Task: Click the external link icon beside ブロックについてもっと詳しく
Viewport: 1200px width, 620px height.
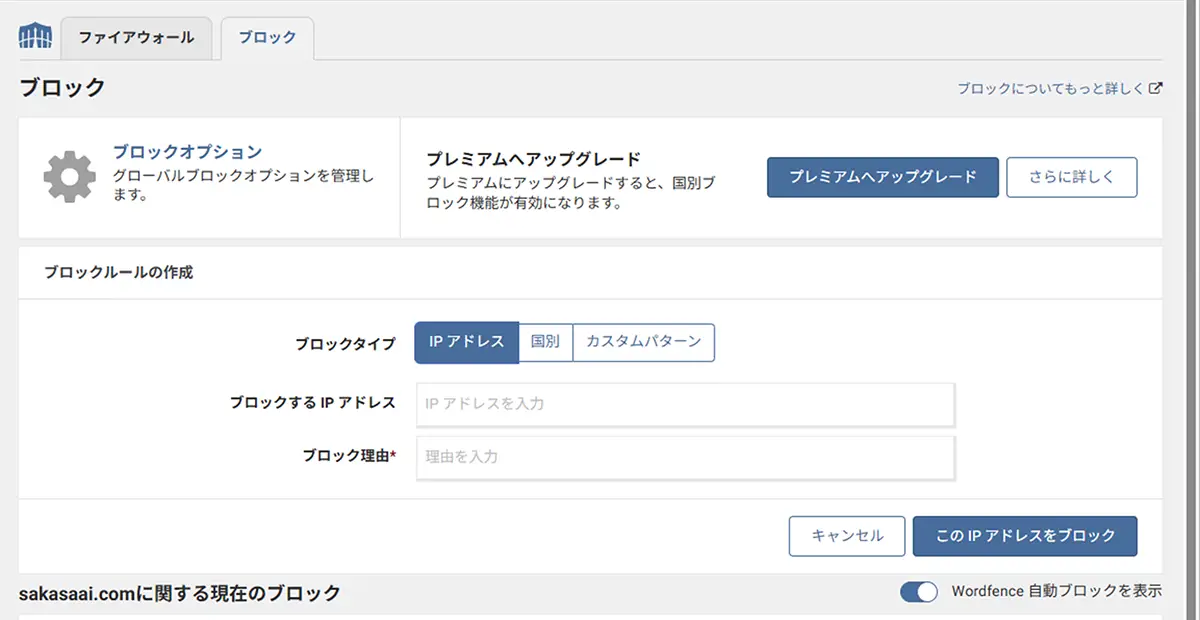Action: [1156, 88]
